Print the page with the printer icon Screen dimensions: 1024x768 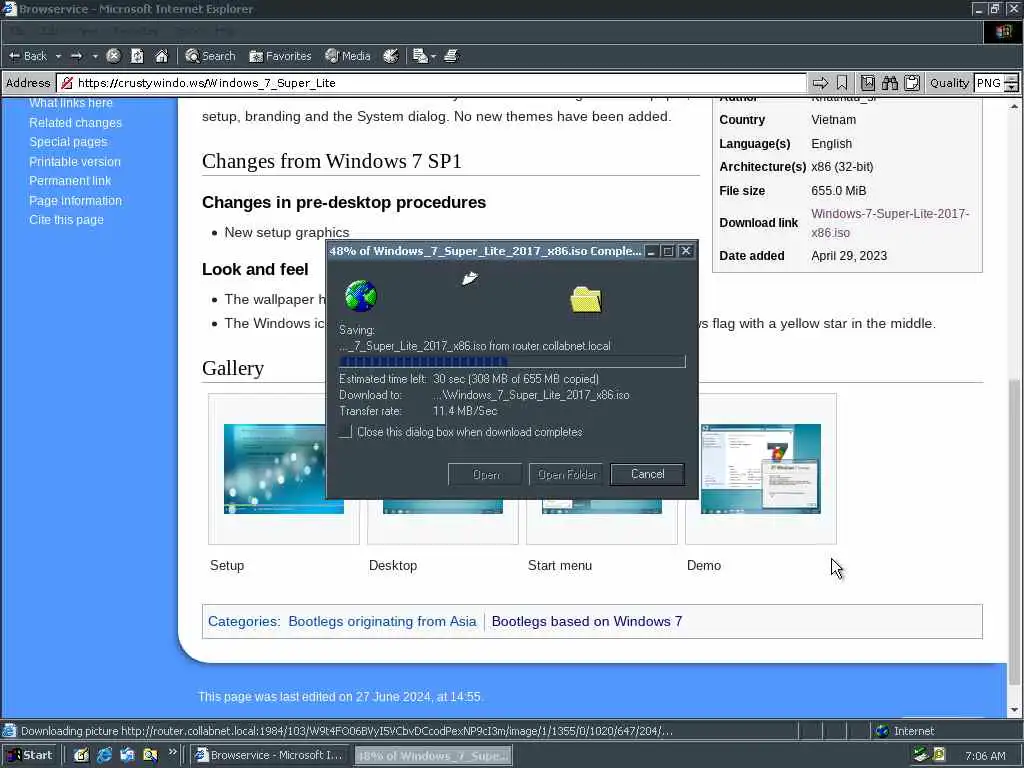tap(451, 56)
